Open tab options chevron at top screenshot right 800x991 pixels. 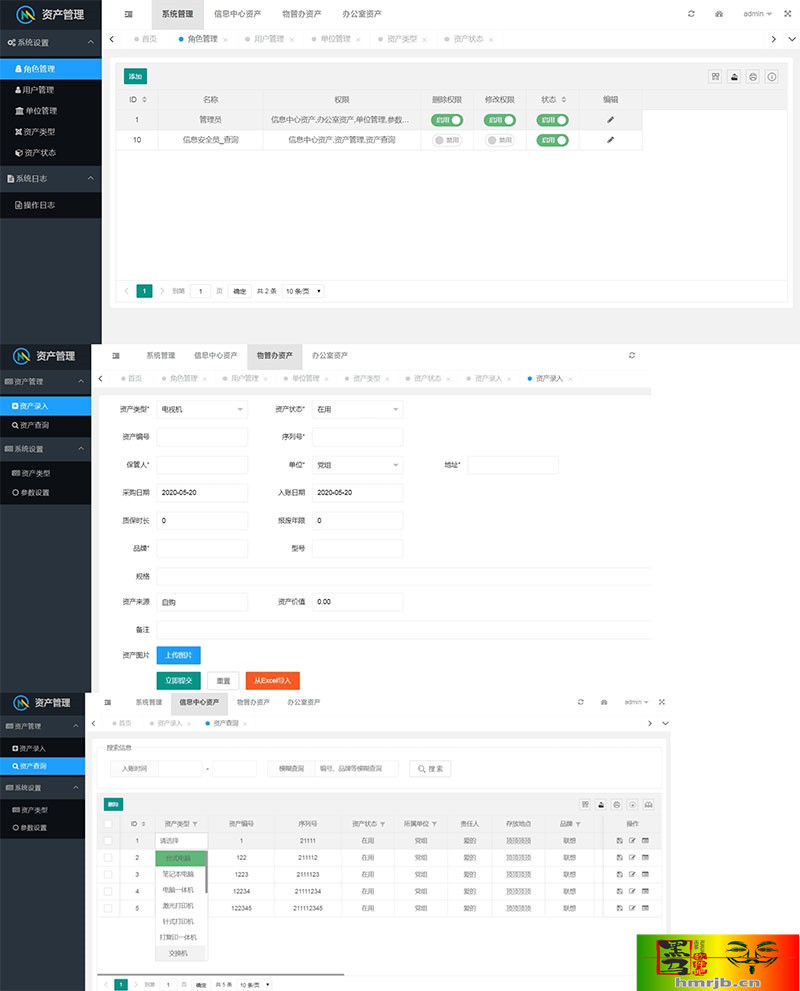[792, 39]
